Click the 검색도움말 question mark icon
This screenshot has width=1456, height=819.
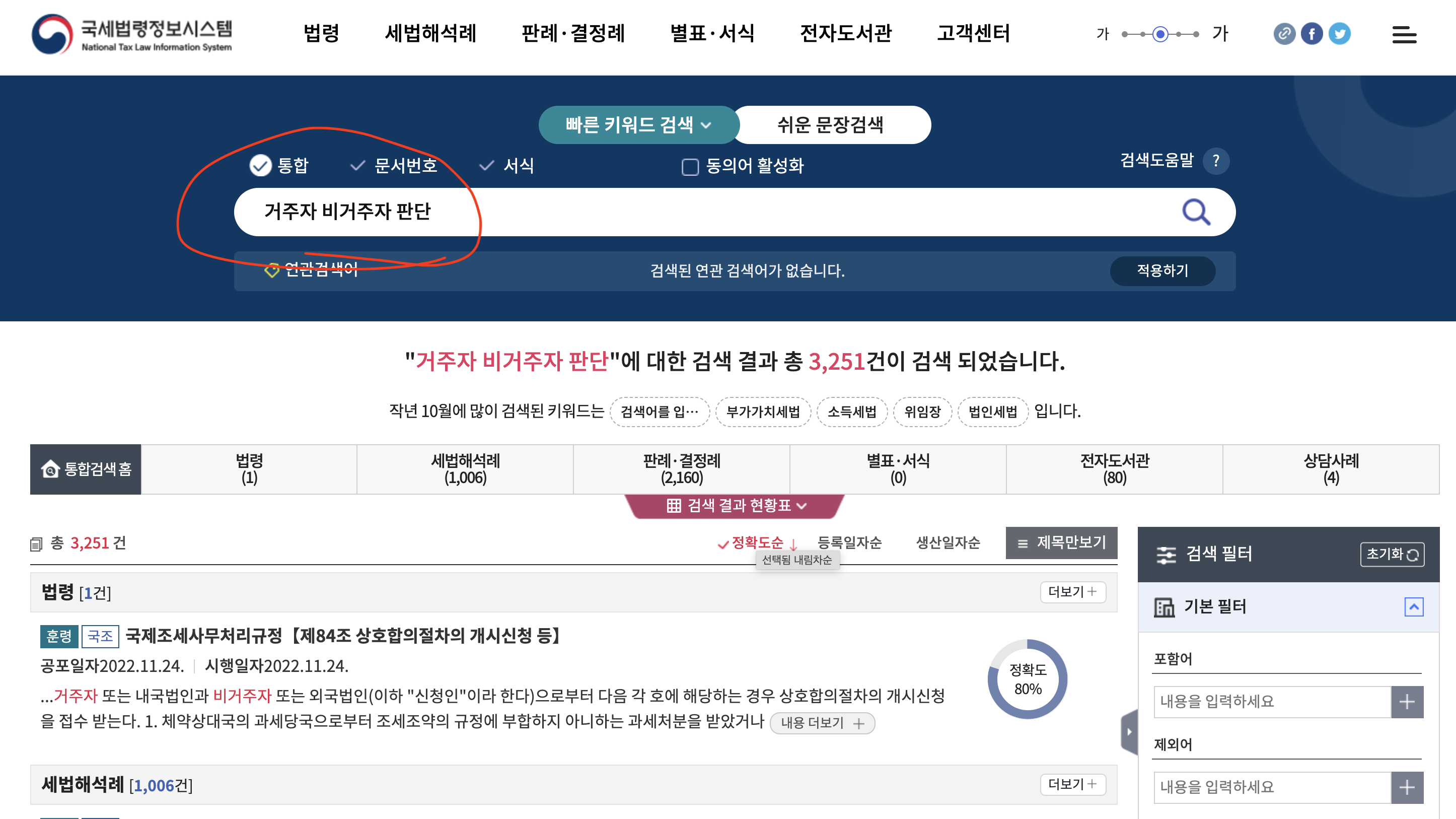1216,161
